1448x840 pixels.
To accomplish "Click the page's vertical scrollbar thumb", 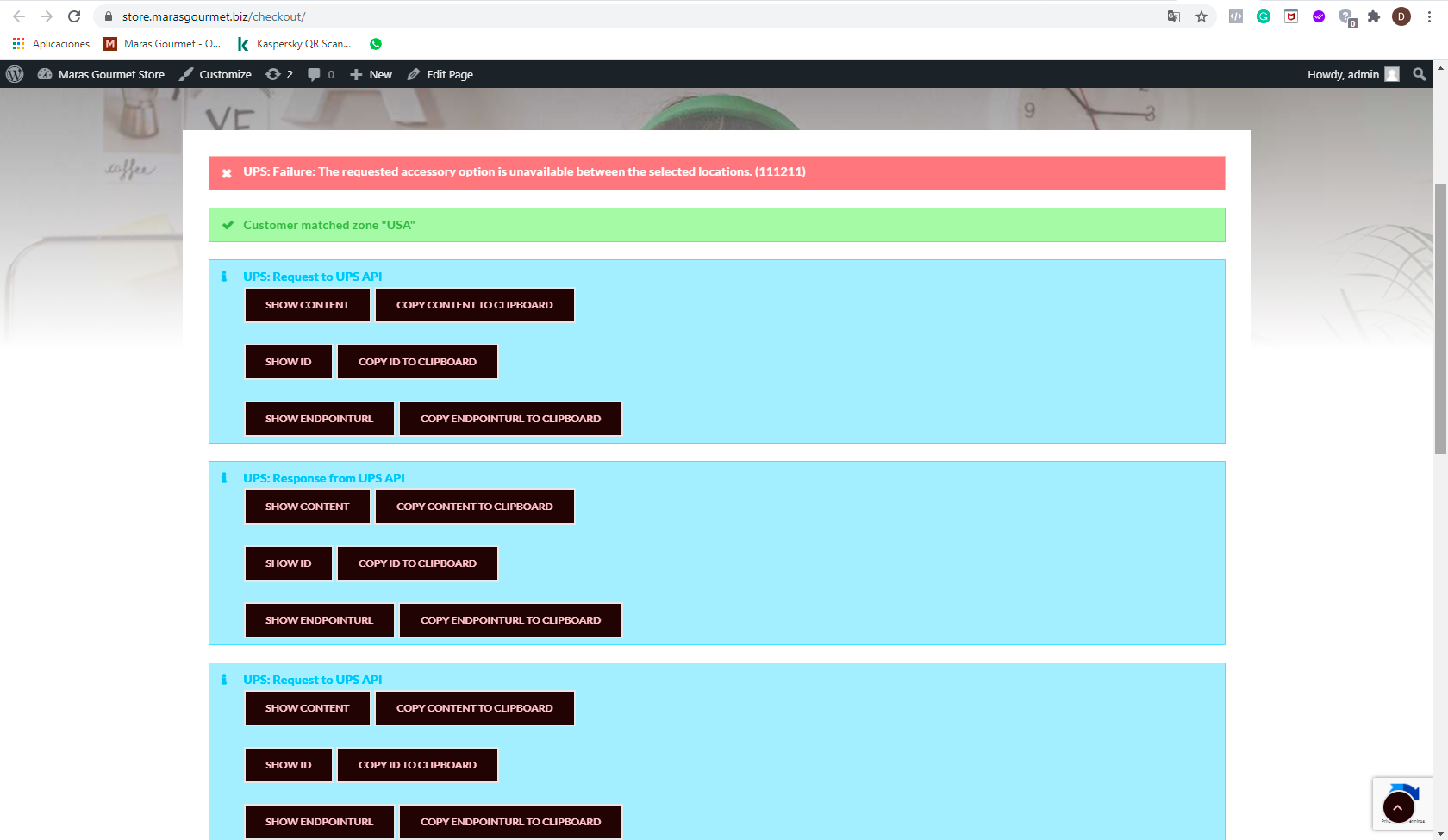I will 1440,319.
